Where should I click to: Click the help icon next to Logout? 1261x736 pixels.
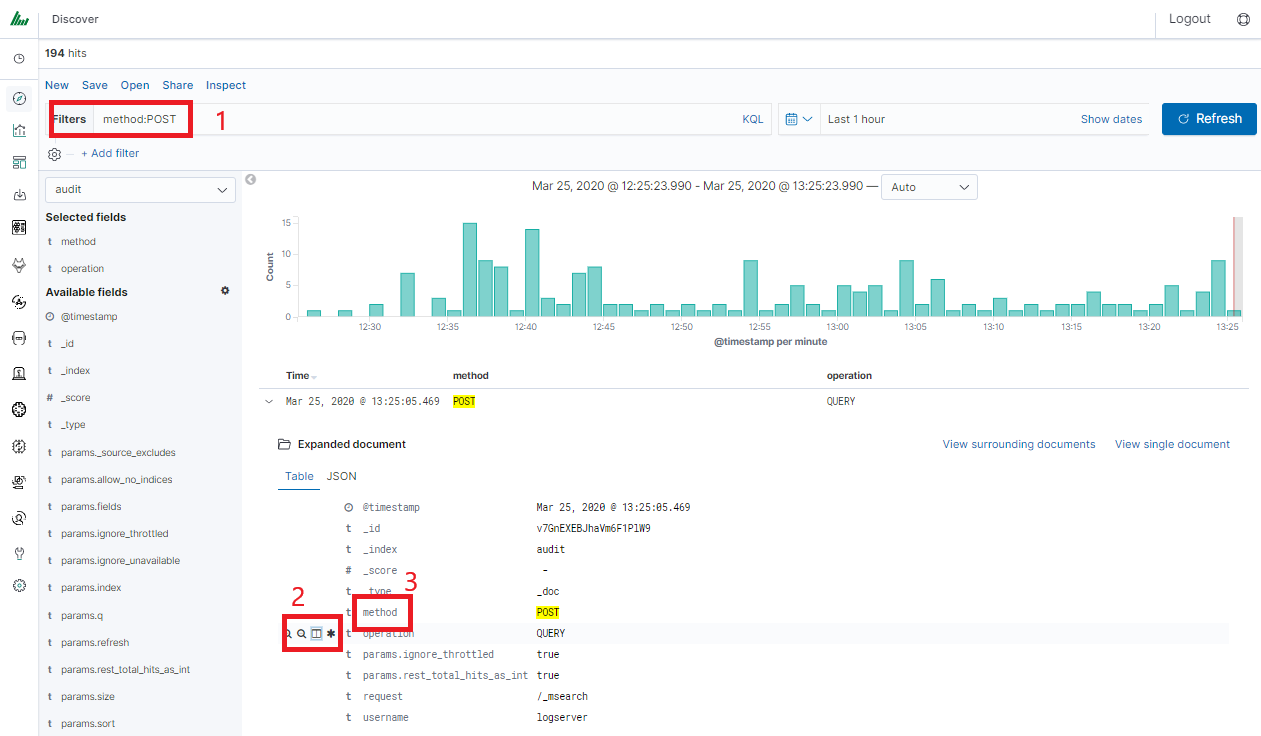1243,19
